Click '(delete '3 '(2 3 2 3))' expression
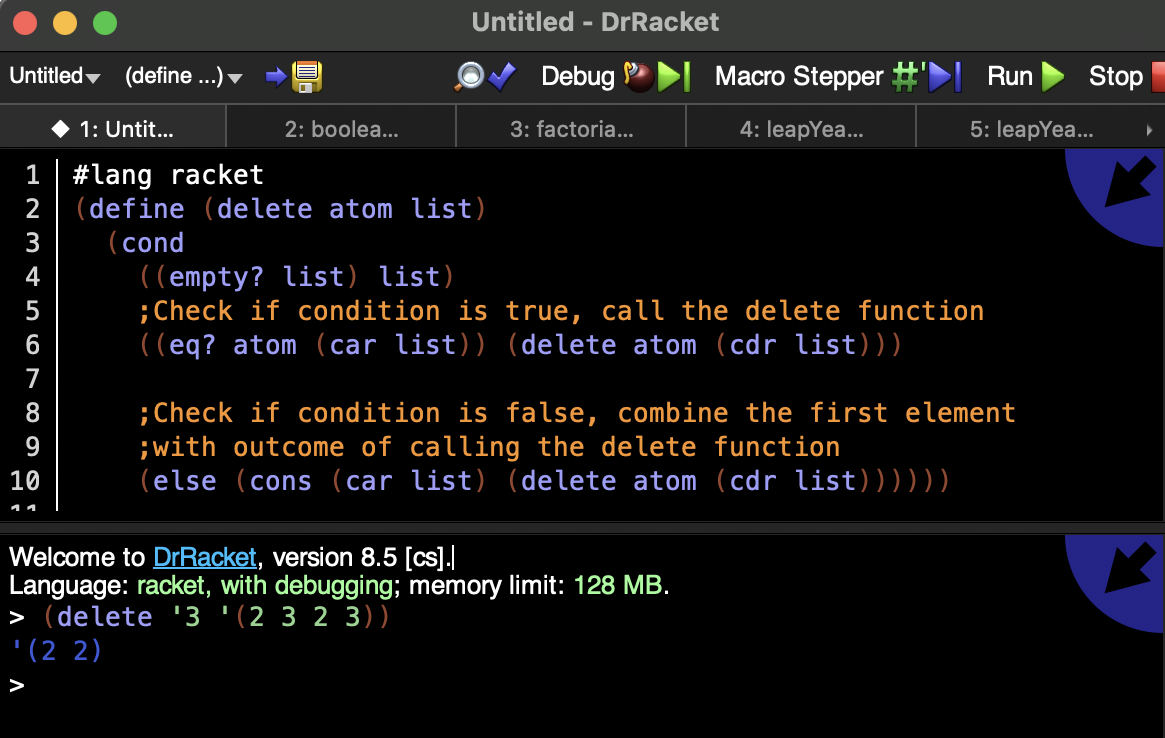 [x=216, y=617]
